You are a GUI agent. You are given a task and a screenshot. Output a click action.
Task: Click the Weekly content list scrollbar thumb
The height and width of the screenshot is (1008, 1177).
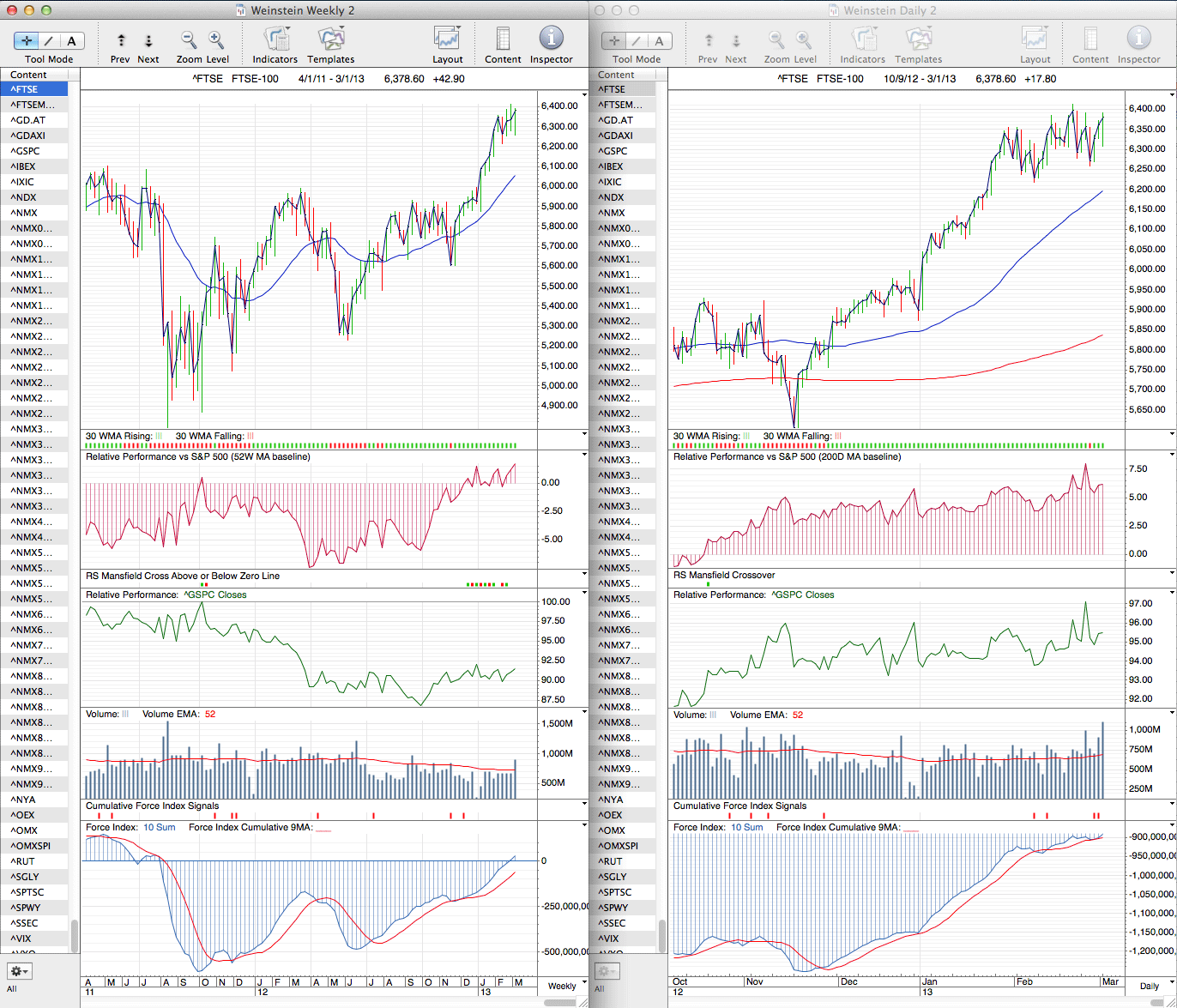tap(75, 935)
